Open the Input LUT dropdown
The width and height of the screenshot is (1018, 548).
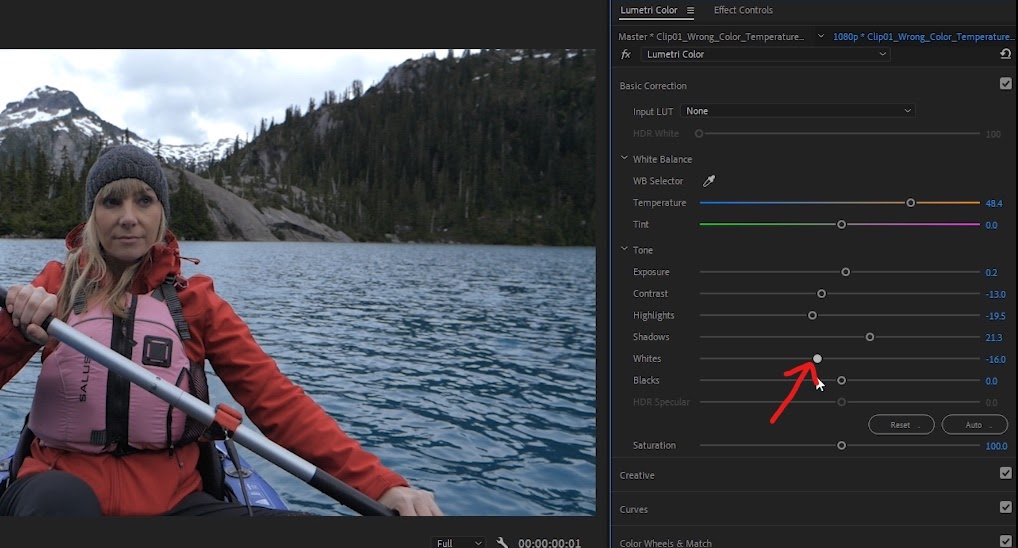point(798,111)
